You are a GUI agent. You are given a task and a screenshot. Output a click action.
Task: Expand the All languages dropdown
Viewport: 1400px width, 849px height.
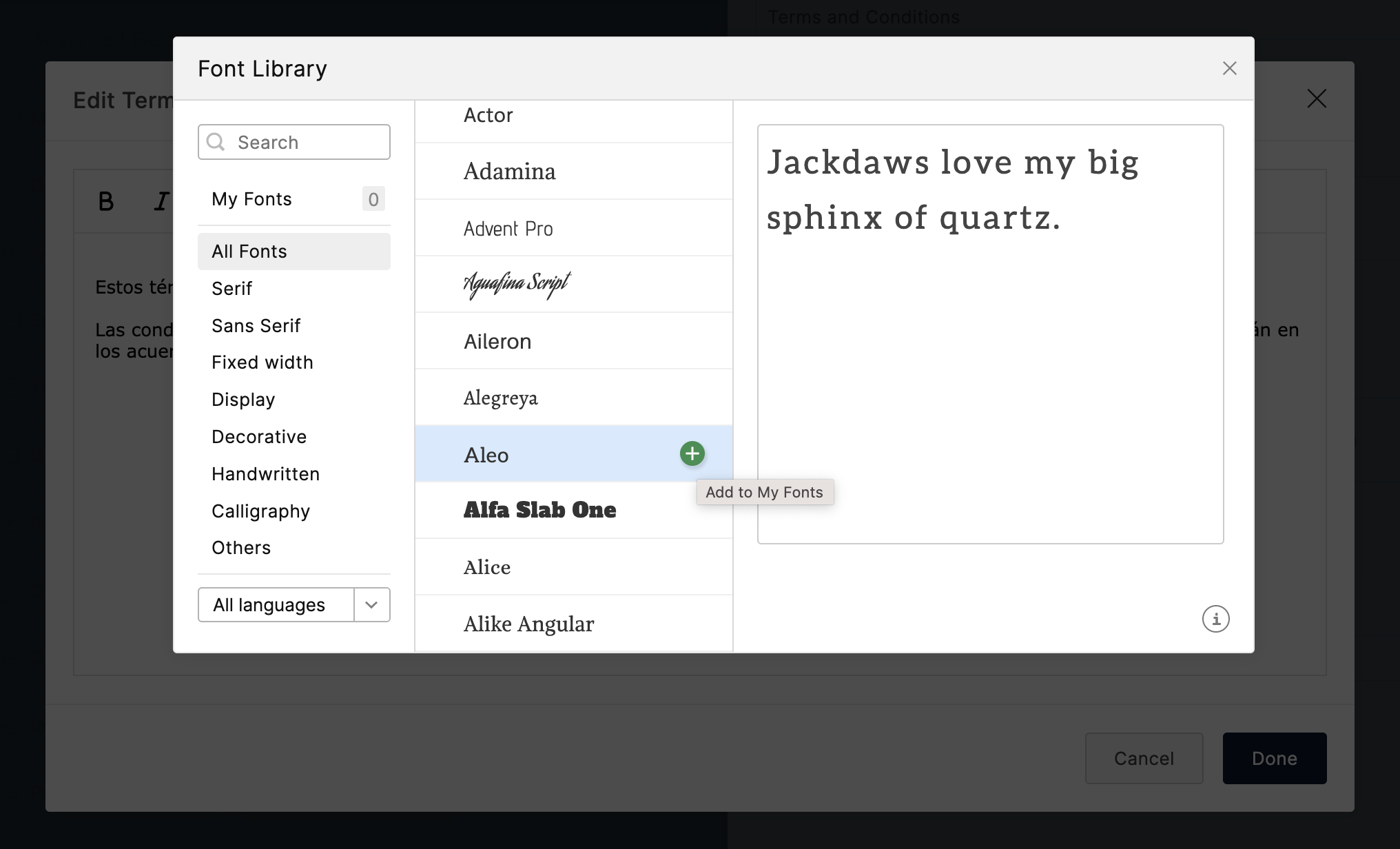pyautogui.click(x=371, y=604)
